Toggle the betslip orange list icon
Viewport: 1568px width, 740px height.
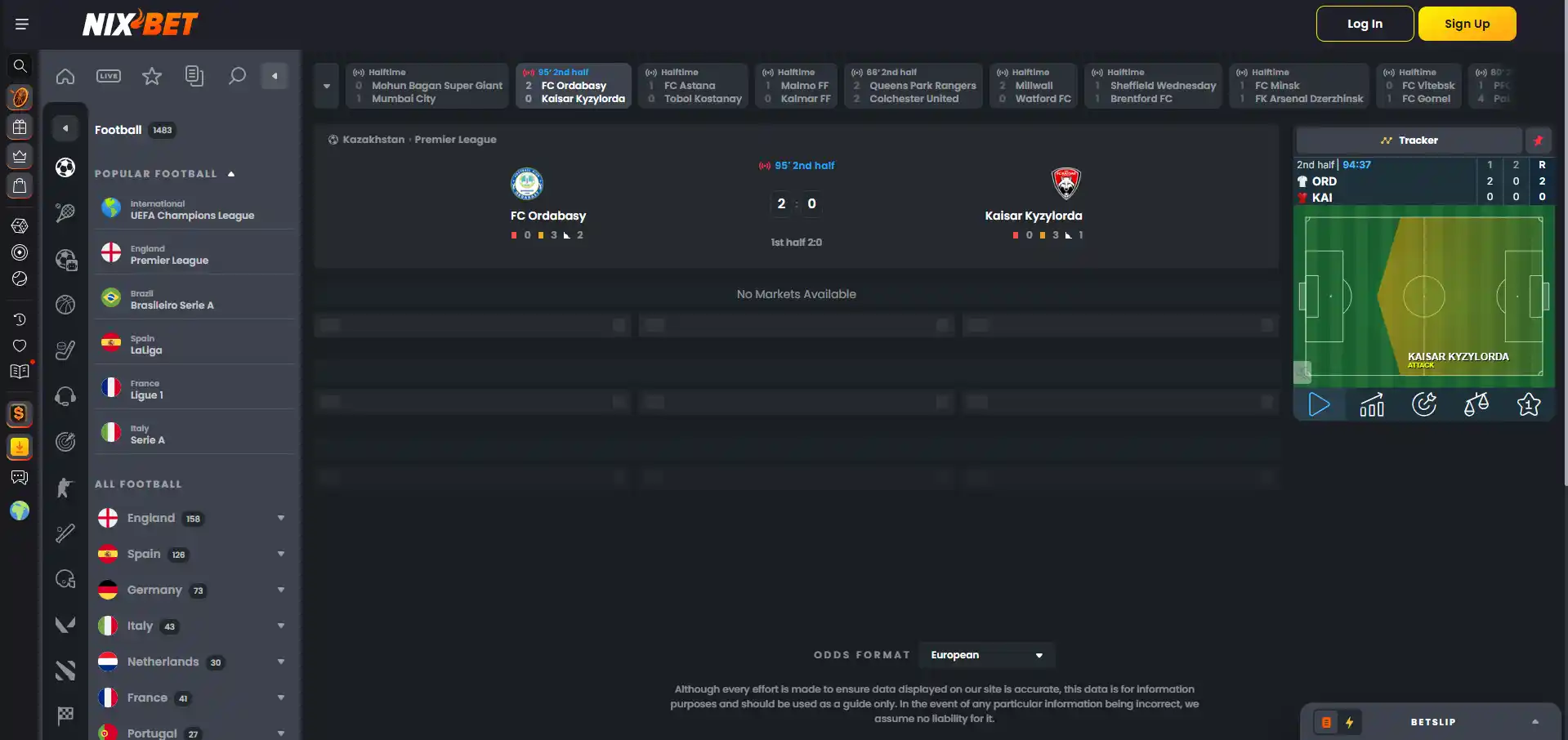pyautogui.click(x=1326, y=722)
